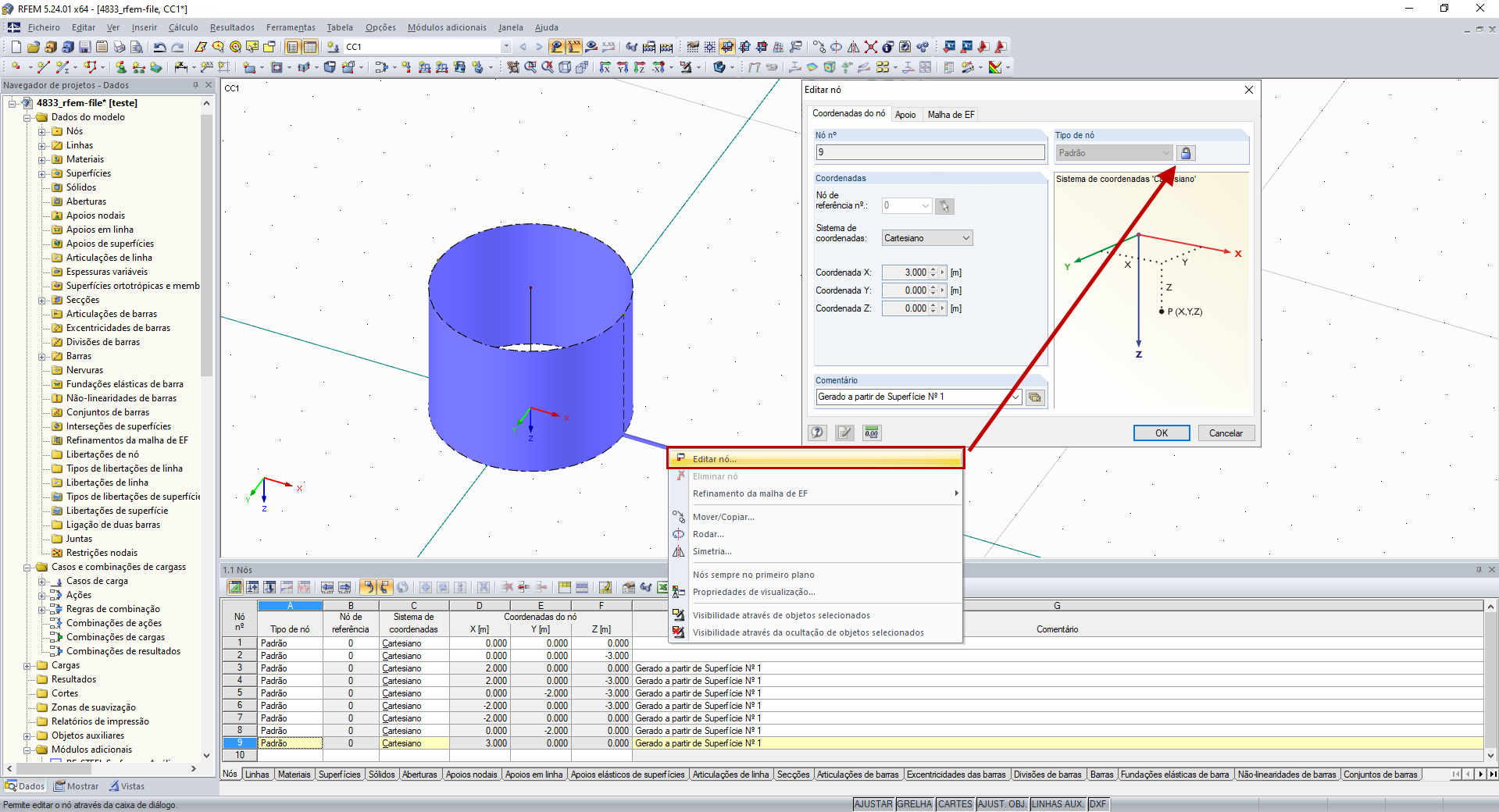Collapse the Dados do modelo tree node
The width and height of the screenshot is (1499, 812).
point(27,117)
